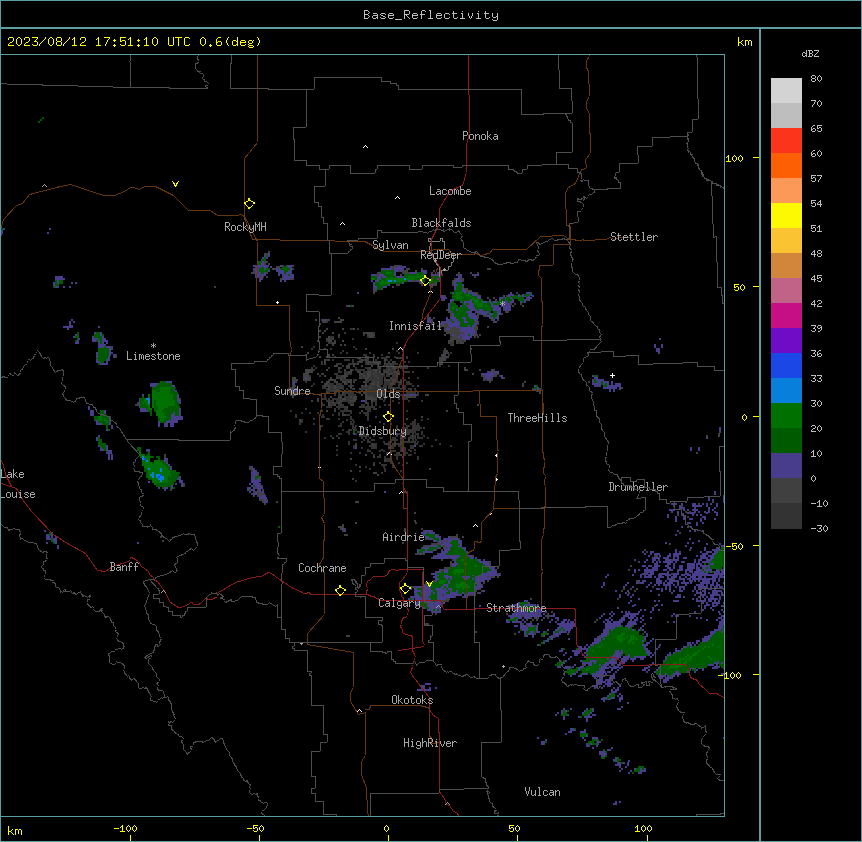Click the Didsbury town label
The image size is (862, 842).
pos(383,431)
